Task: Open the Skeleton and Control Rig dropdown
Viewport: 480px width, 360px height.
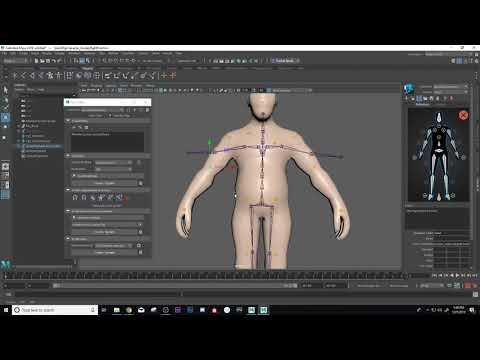Action: click(107, 225)
